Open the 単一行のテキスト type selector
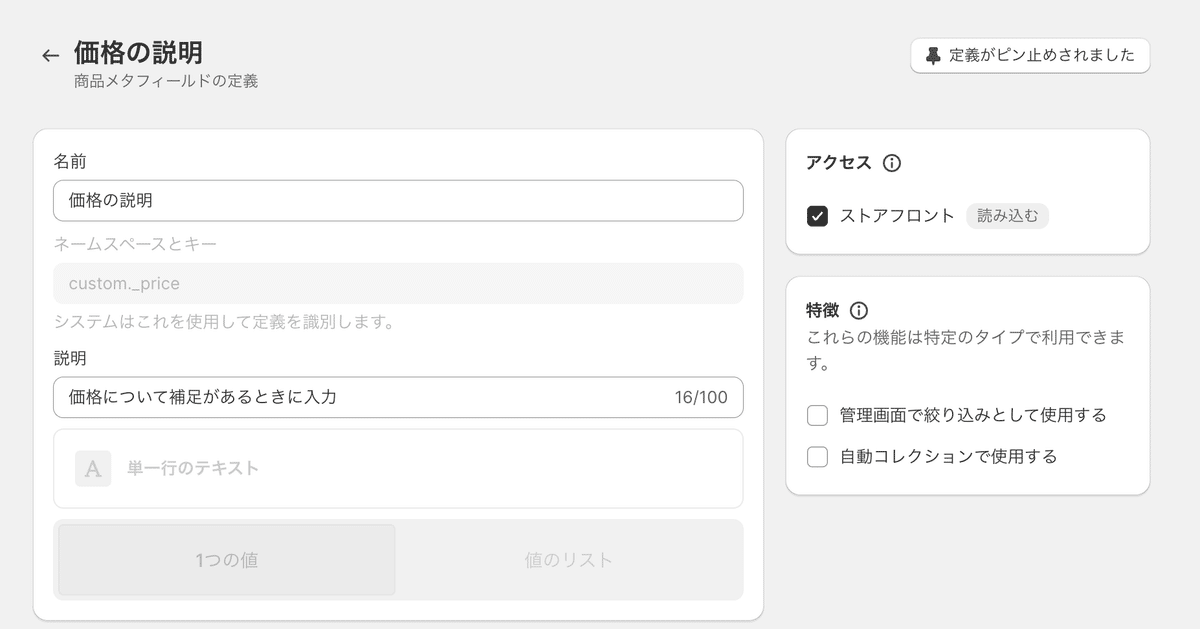1200x629 pixels. click(x=398, y=468)
